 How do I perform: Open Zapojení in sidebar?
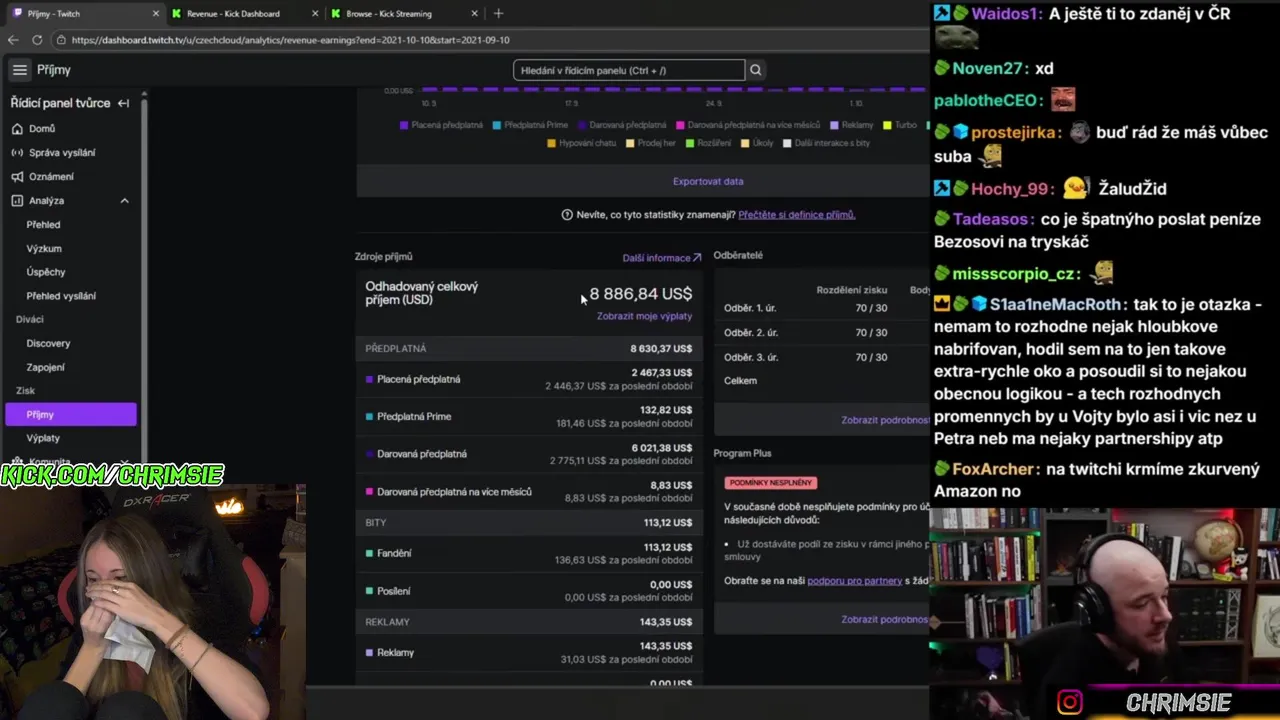tap(47, 367)
